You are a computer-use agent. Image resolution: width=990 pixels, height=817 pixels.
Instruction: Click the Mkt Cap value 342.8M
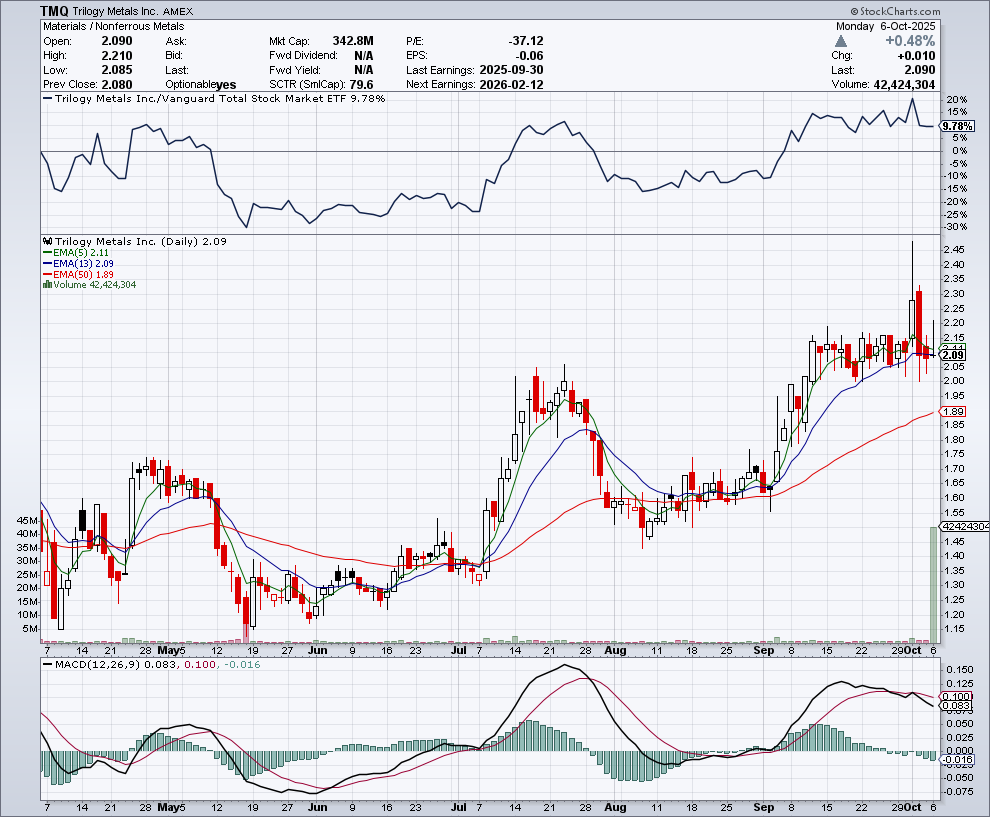353,41
